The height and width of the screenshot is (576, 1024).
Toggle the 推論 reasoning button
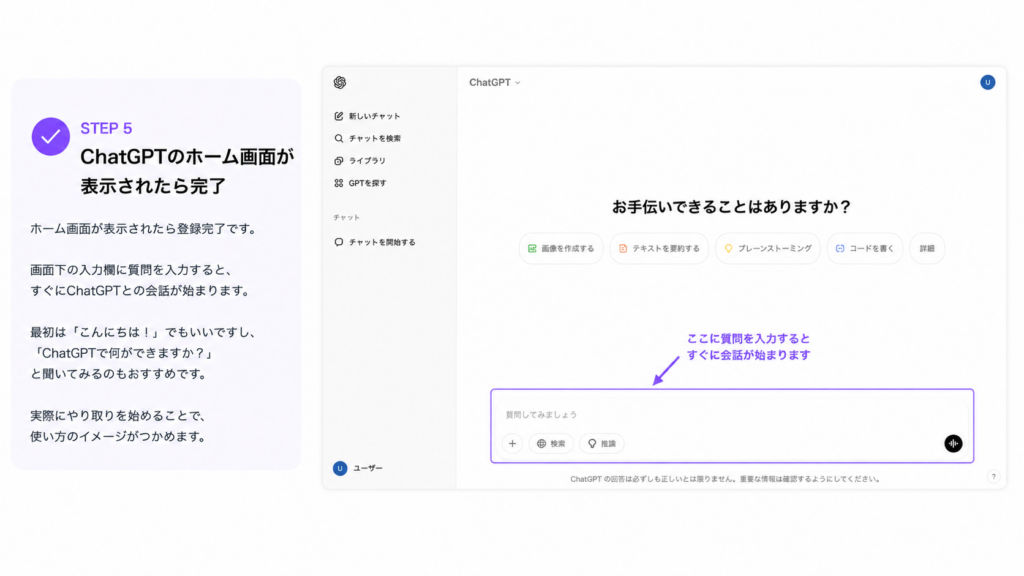[601, 443]
